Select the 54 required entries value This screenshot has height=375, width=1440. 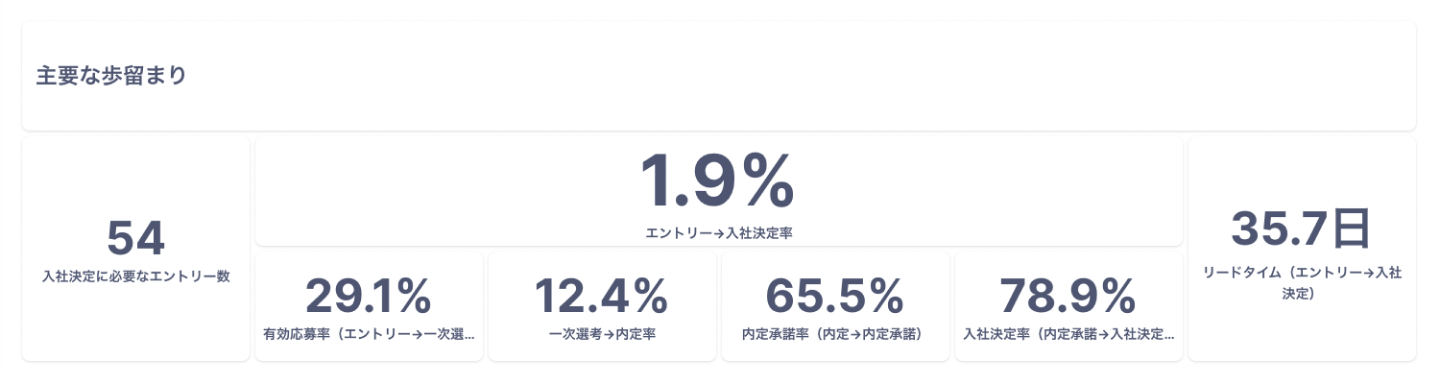[x=135, y=239]
